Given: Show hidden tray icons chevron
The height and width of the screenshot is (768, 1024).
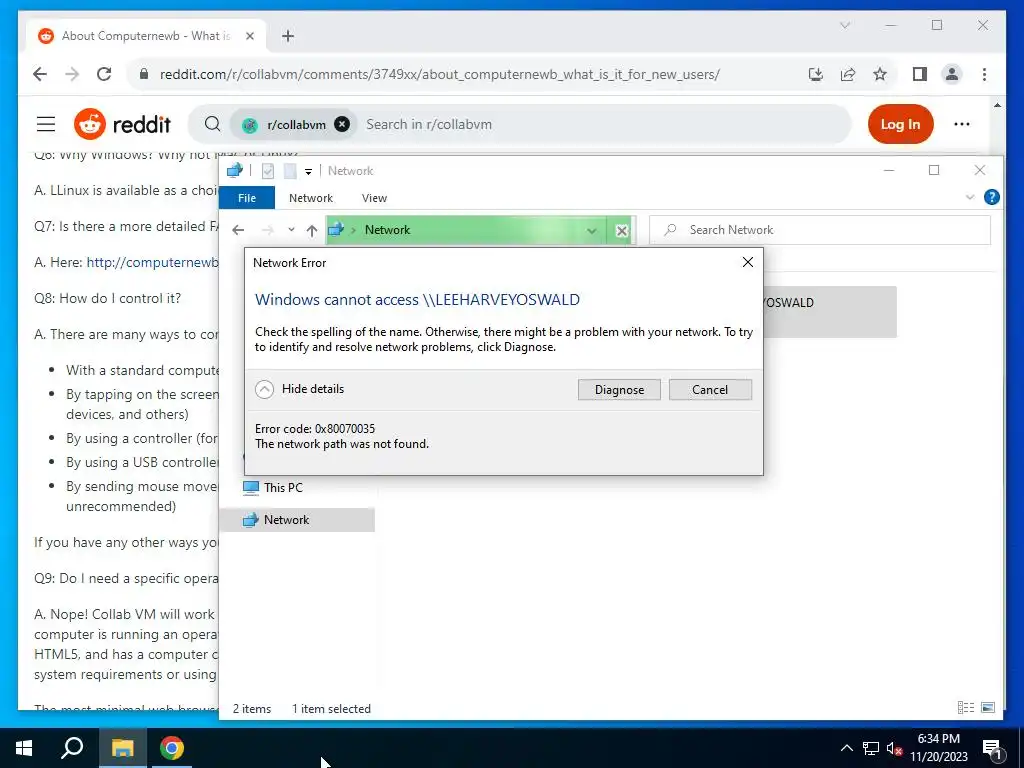Looking at the screenshot, I should (x=846, y=748).
